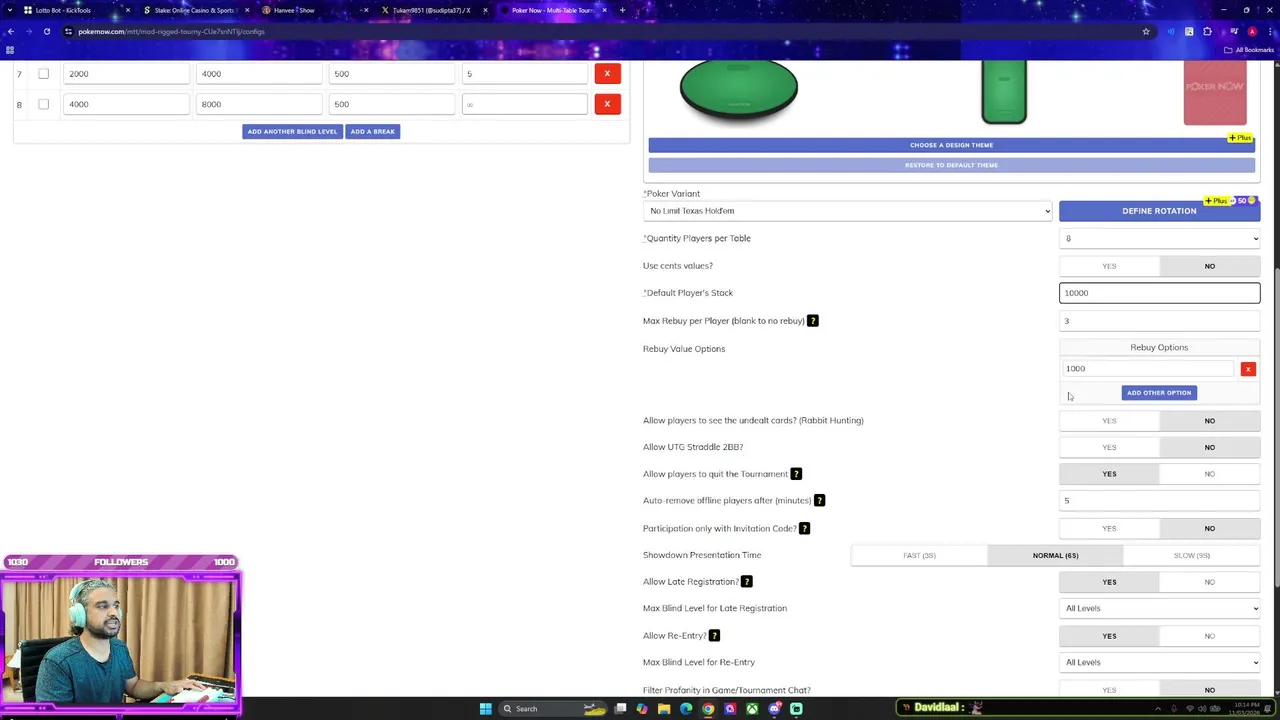
Task: Open the Xbox app from the taskbar
Action: 752,709
